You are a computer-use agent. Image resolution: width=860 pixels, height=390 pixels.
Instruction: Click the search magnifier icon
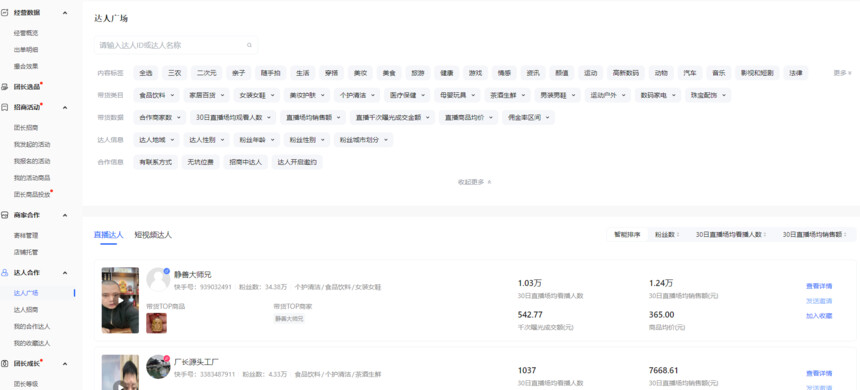(249, 46)
